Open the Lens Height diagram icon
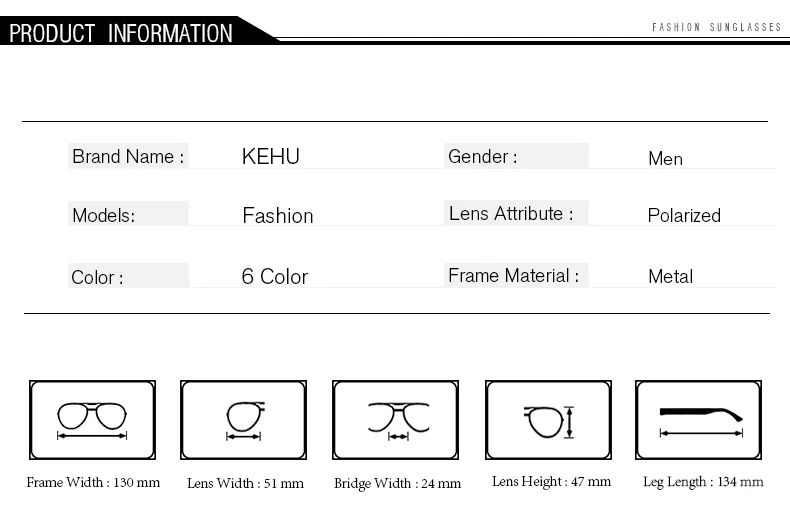The height and width of the screenshot is (521, 790). pyautogui.click(x=548, y=420)
